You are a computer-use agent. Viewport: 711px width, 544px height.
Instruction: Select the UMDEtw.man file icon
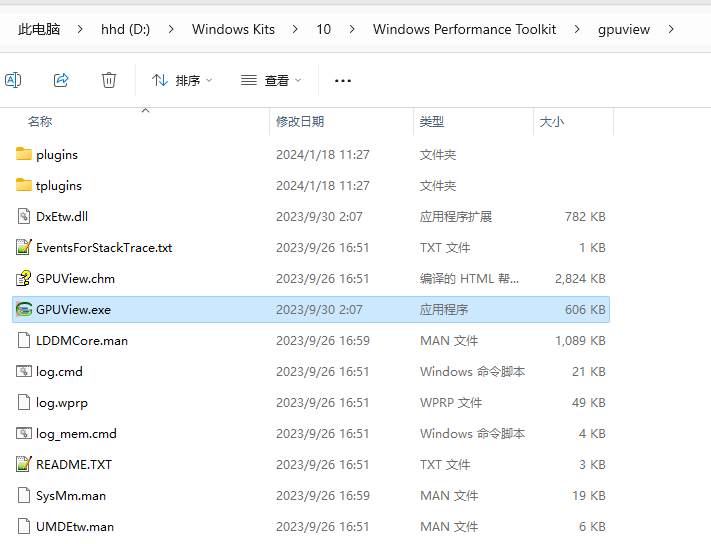tap(24, 526)
